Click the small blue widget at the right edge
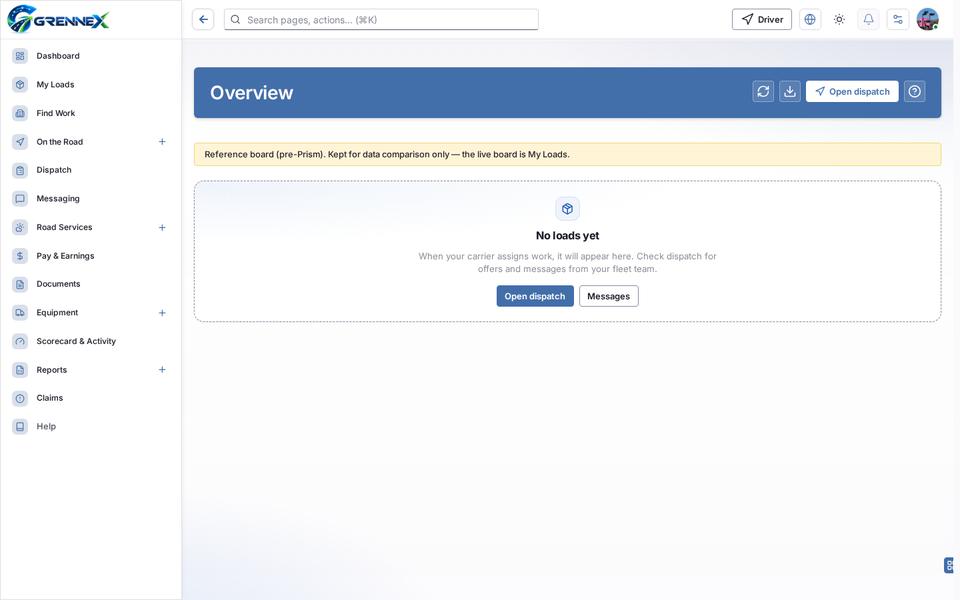The image size is (960, 600). click(x=949, y=565)
